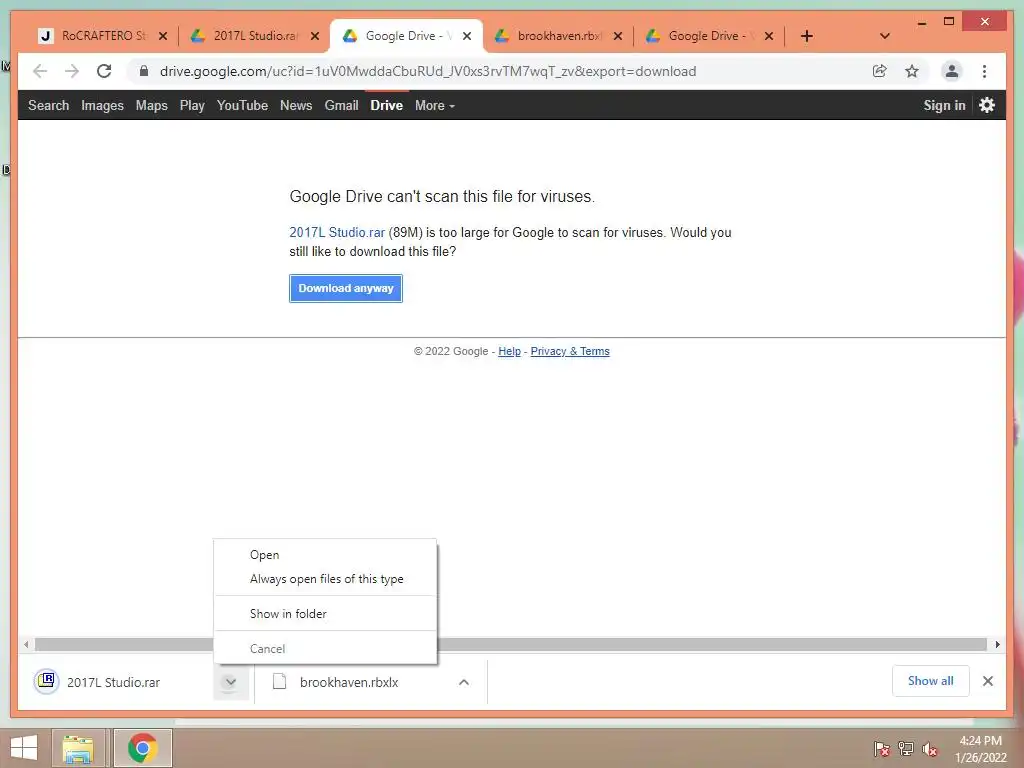Switch to the 2017L Studio.rar tab
This screenshot has width=1024, height=768.
[255, 36]
